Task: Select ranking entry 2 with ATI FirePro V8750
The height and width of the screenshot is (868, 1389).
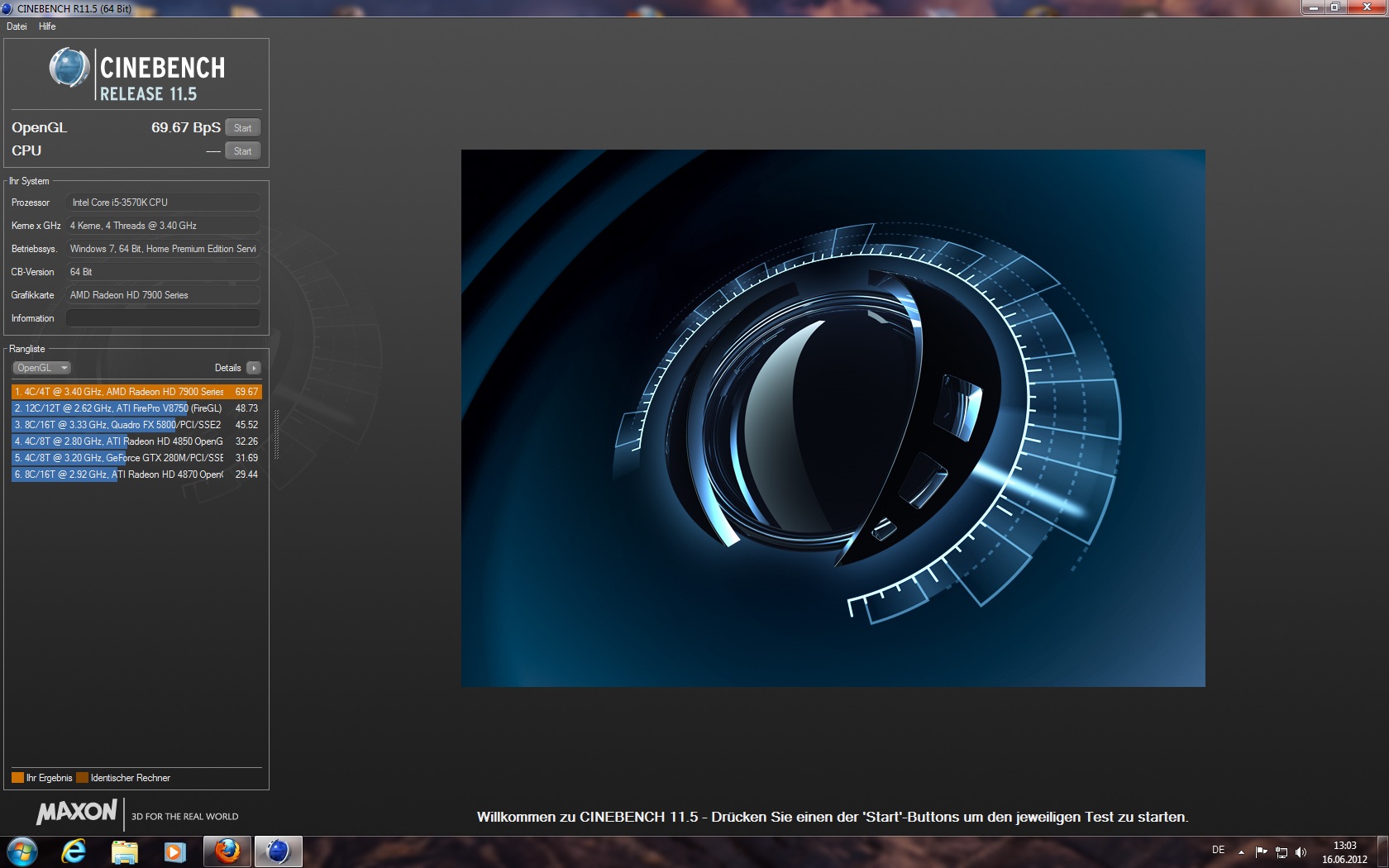Action: click(x=136, y=408)
